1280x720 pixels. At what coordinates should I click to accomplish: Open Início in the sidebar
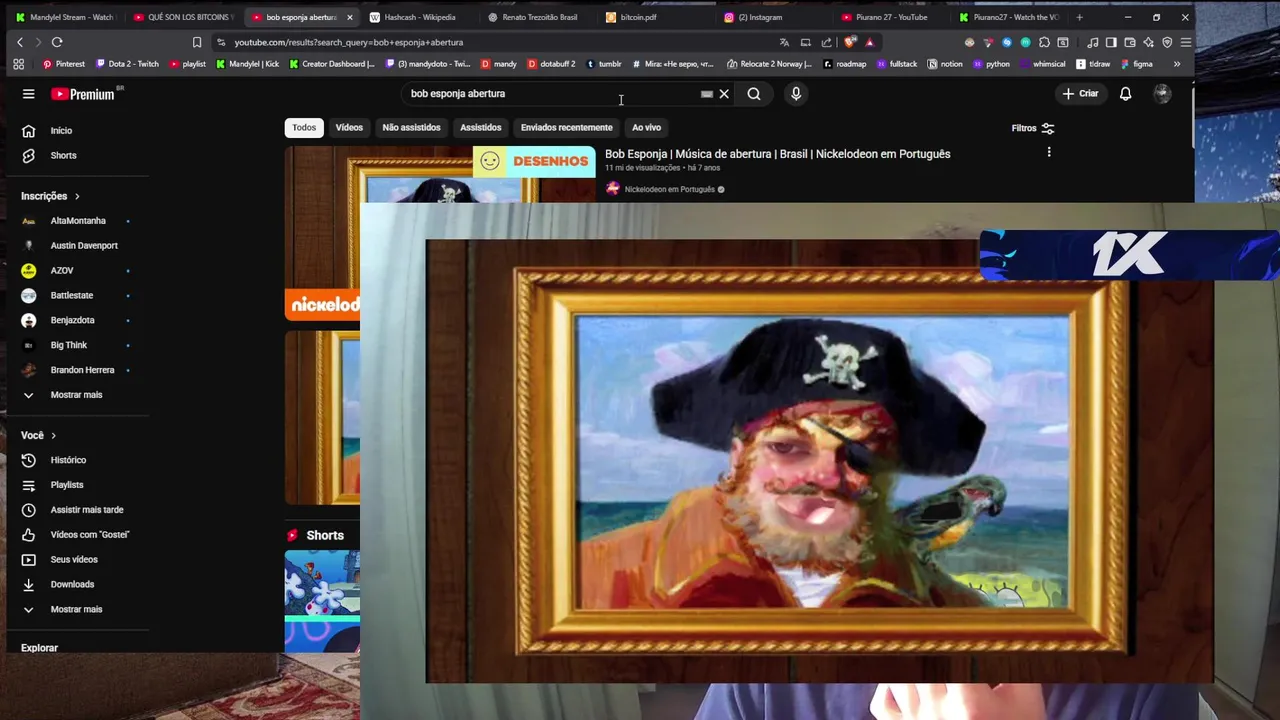(61, 131)
